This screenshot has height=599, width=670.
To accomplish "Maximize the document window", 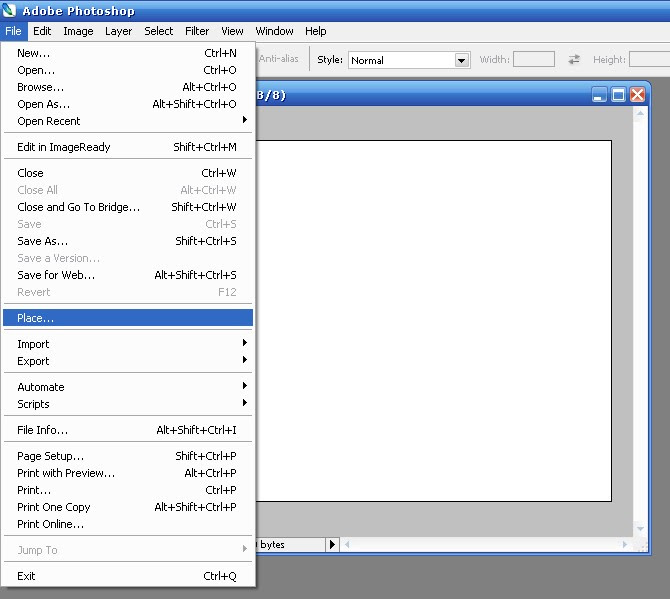I will click(618, 94).
